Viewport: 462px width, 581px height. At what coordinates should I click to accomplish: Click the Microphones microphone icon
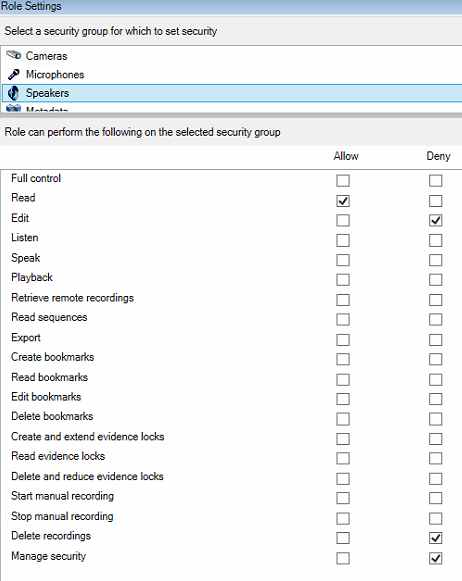14,74
